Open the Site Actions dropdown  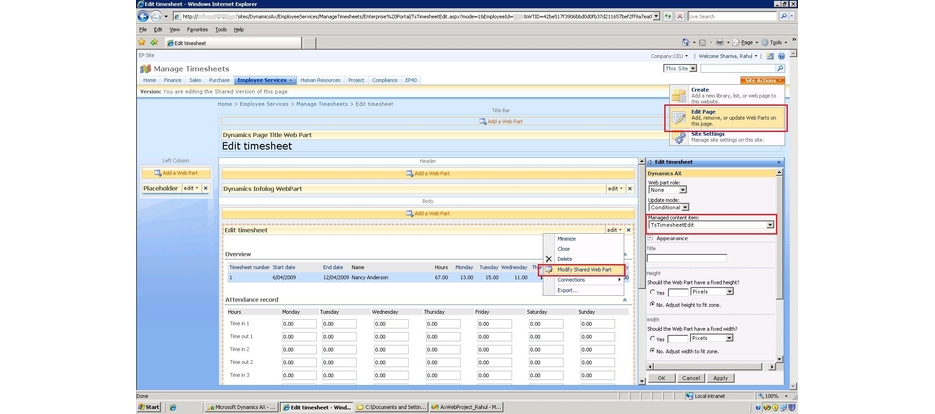[762, 80]
